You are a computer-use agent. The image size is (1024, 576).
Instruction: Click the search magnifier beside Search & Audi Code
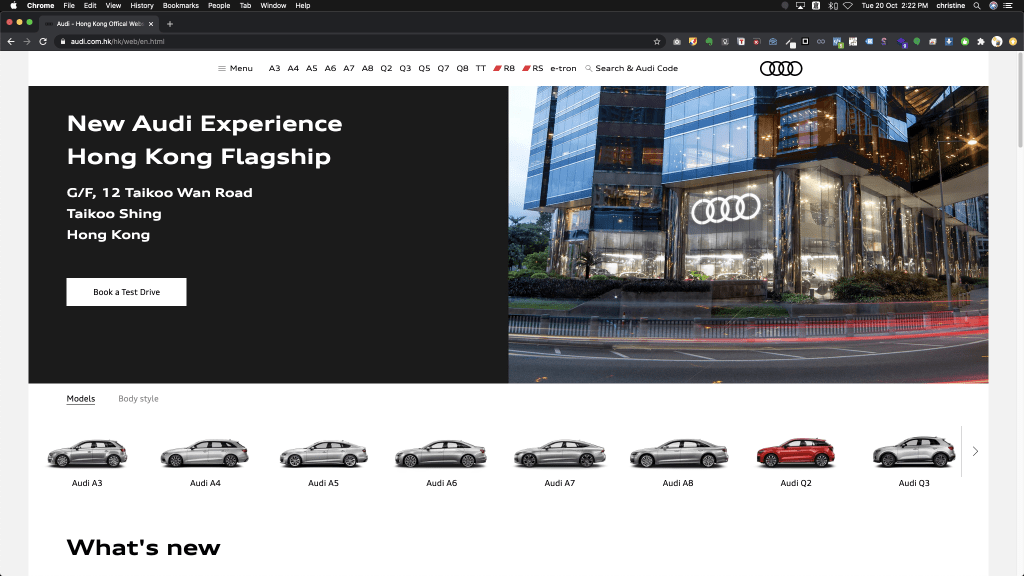coord(588,69)
